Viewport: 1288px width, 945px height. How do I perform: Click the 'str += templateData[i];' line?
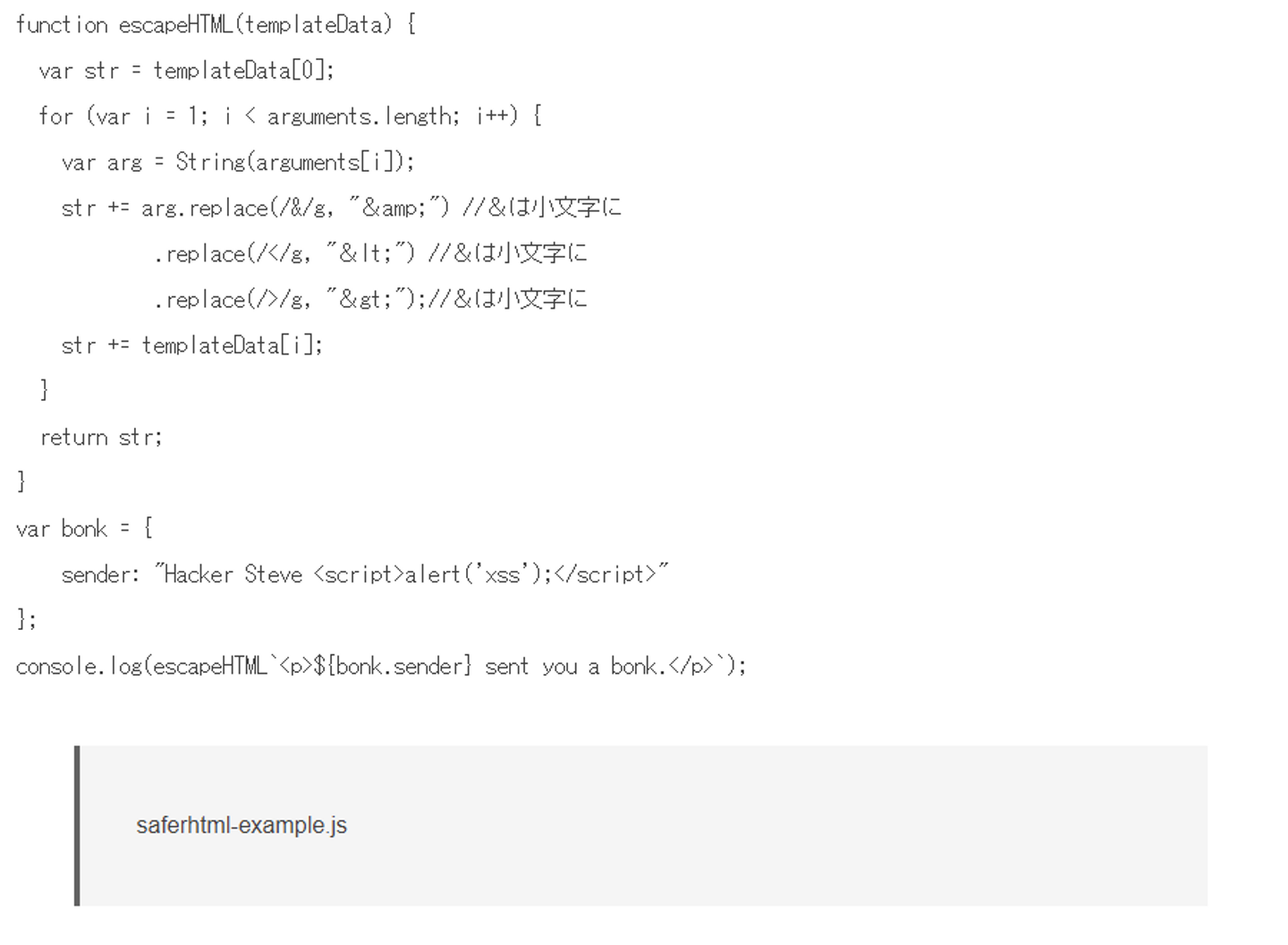point(191,345)
